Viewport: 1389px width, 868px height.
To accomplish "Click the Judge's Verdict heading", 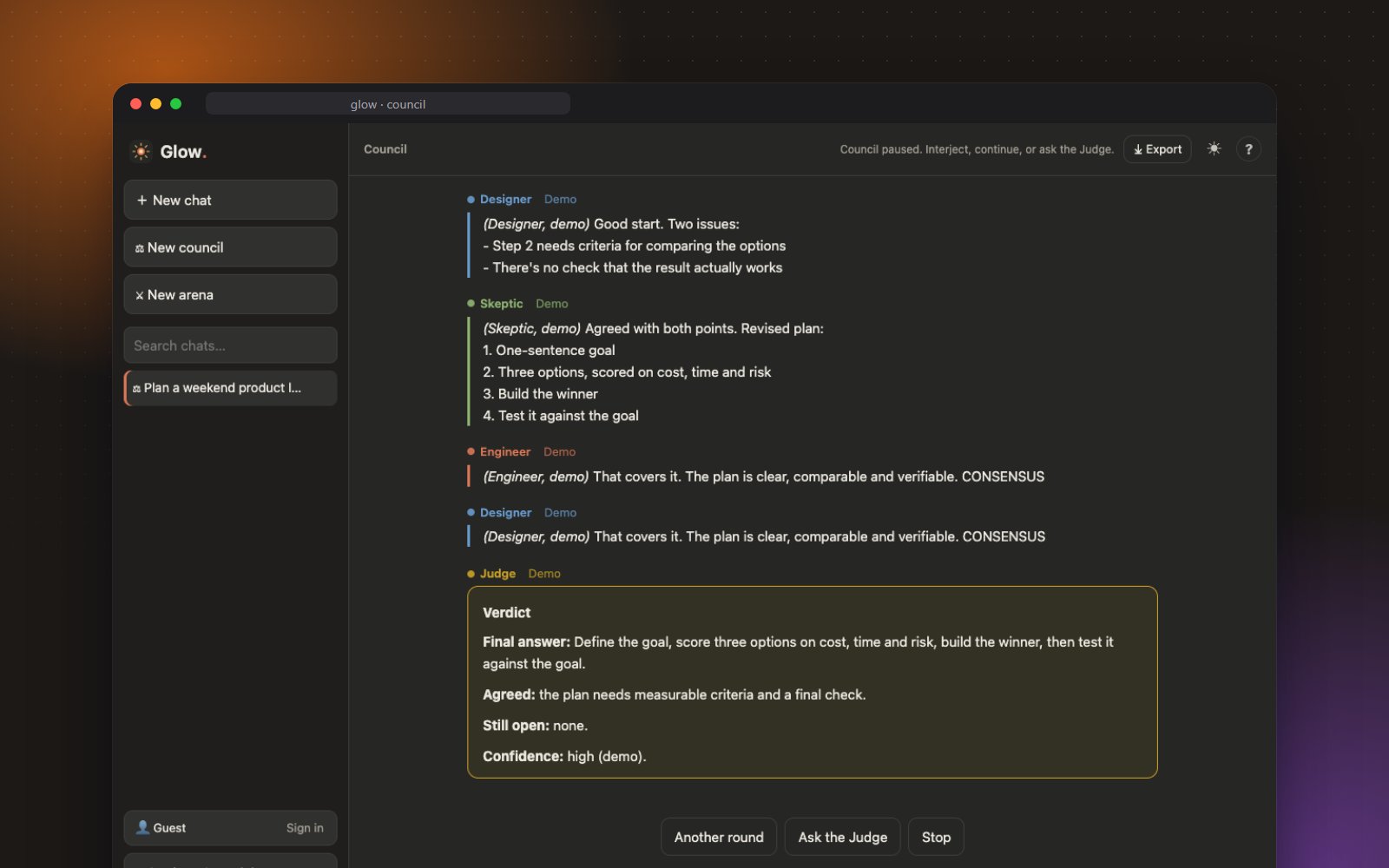I will coord(506,613).
